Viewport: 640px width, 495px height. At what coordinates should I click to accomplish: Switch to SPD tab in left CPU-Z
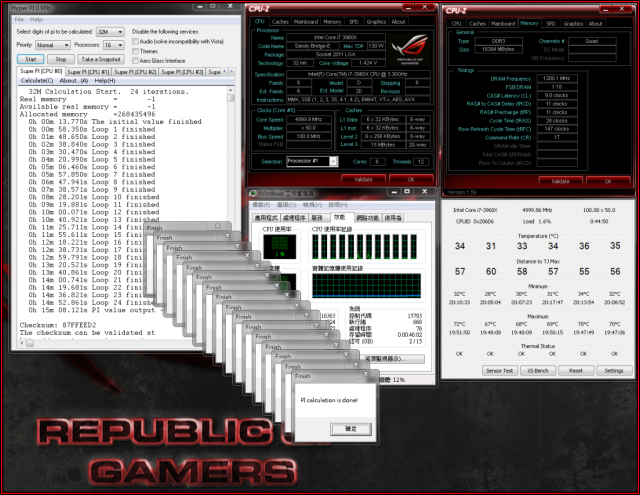point(353,22)
